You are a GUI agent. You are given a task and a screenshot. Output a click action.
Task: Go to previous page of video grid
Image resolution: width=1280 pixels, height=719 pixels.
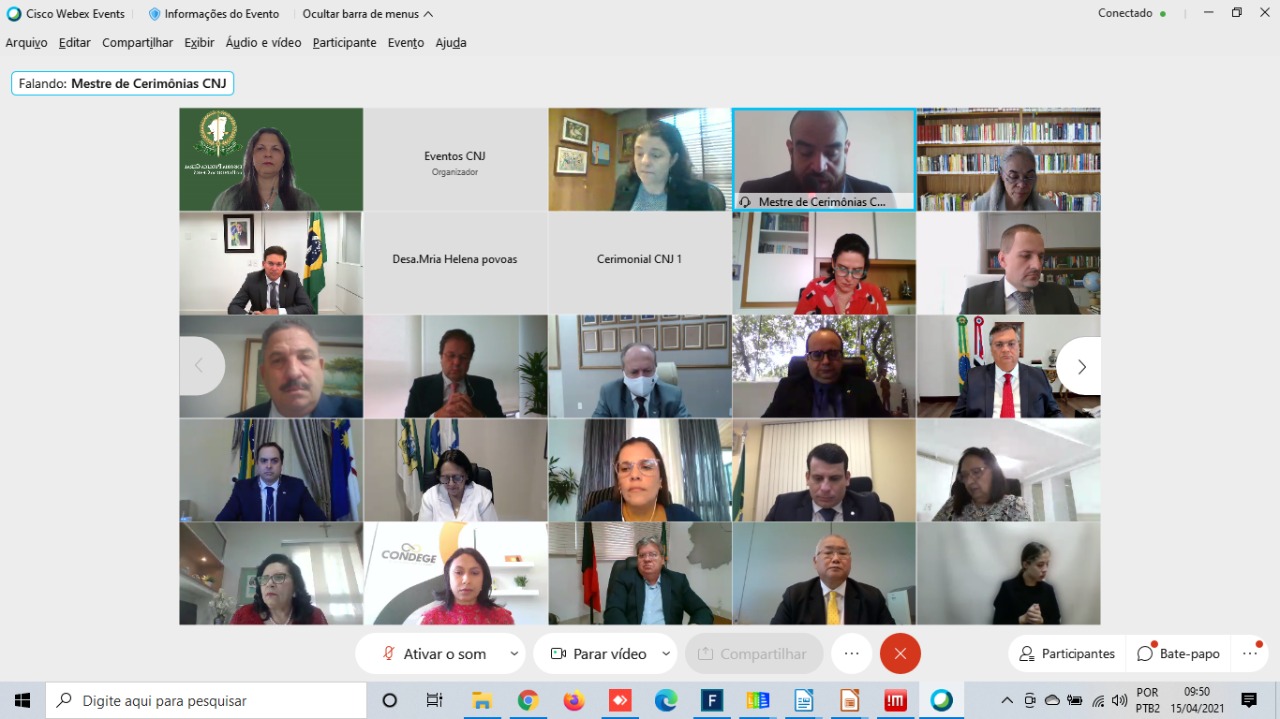point(199,366)
